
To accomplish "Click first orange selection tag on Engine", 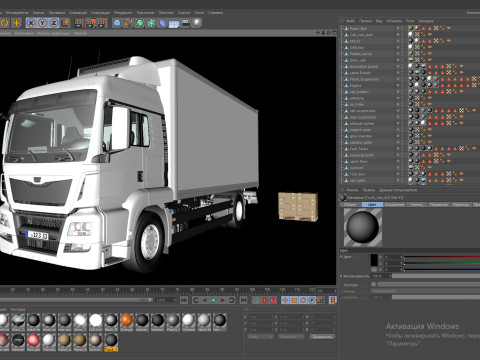I will tap(442, 86).
